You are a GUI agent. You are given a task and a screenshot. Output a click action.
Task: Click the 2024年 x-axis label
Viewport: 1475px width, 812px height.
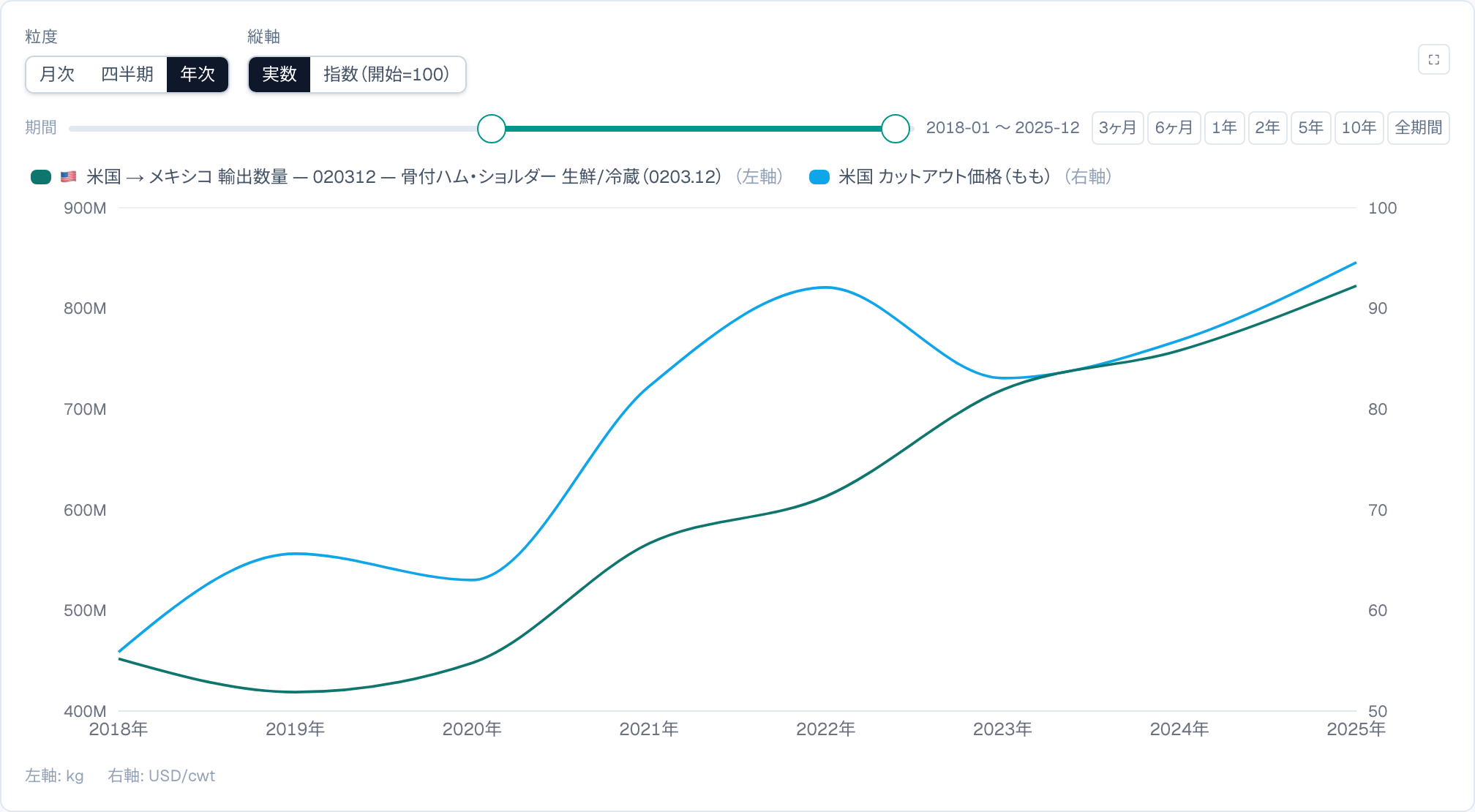coord(1179,729)
